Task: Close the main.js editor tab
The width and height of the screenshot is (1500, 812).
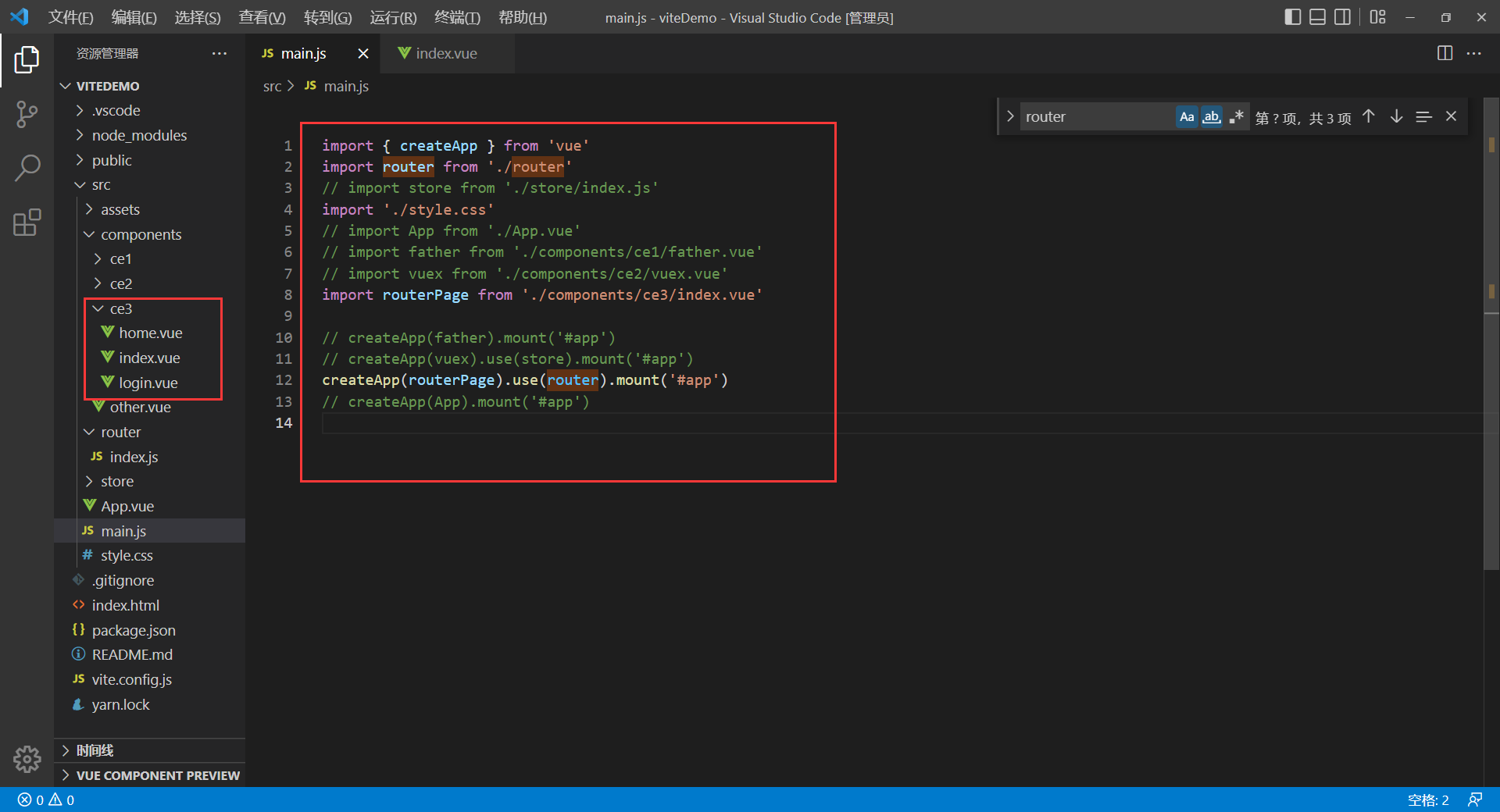Action: (363, 53)
